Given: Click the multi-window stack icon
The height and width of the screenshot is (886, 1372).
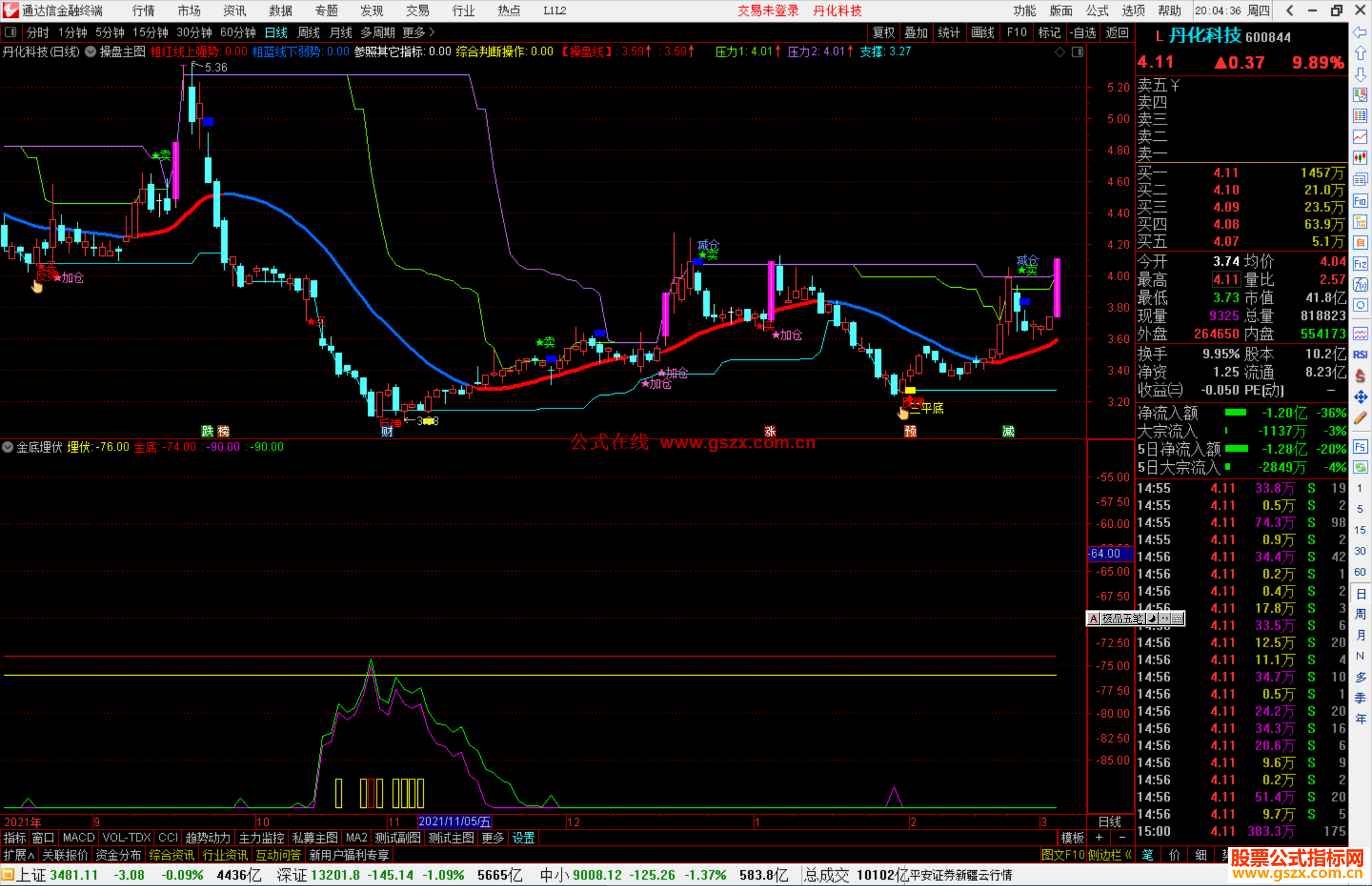Looking at the screenshot, I should pyautogui.click(x=1360, y=179).
